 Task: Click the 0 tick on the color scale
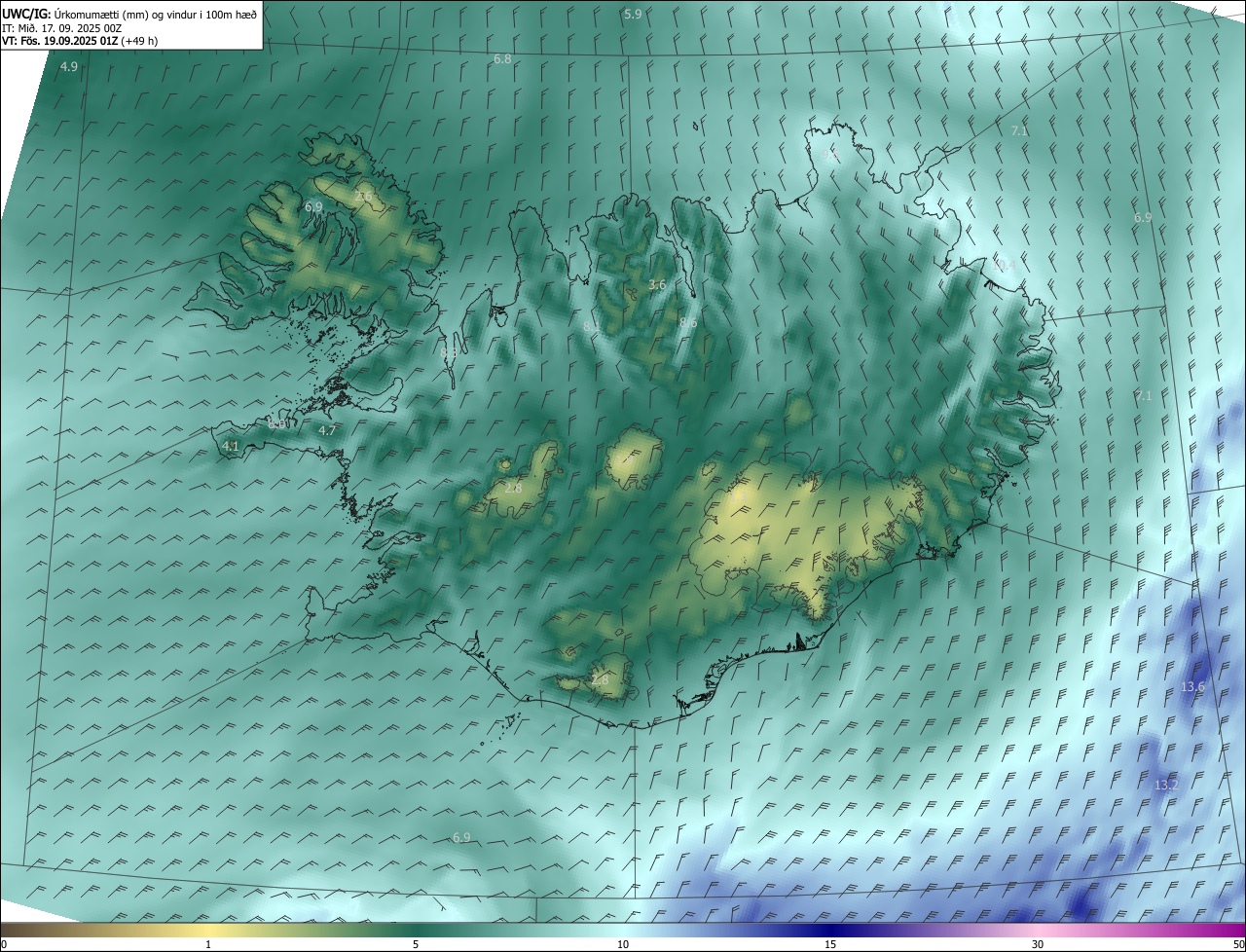[x=3, y=944]
